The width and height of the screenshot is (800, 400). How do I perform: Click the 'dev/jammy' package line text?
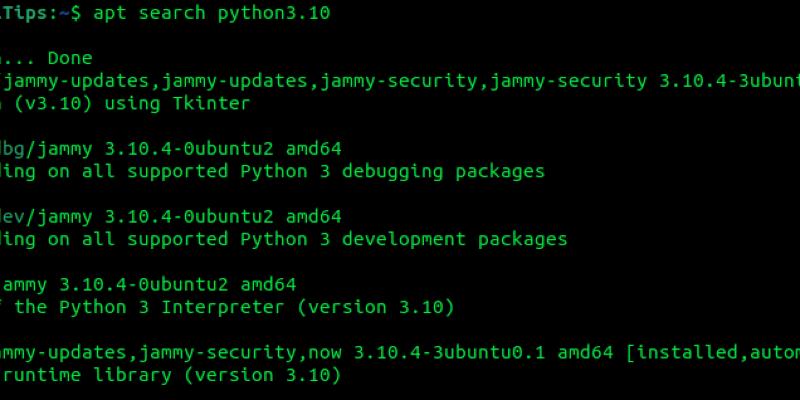48,215
